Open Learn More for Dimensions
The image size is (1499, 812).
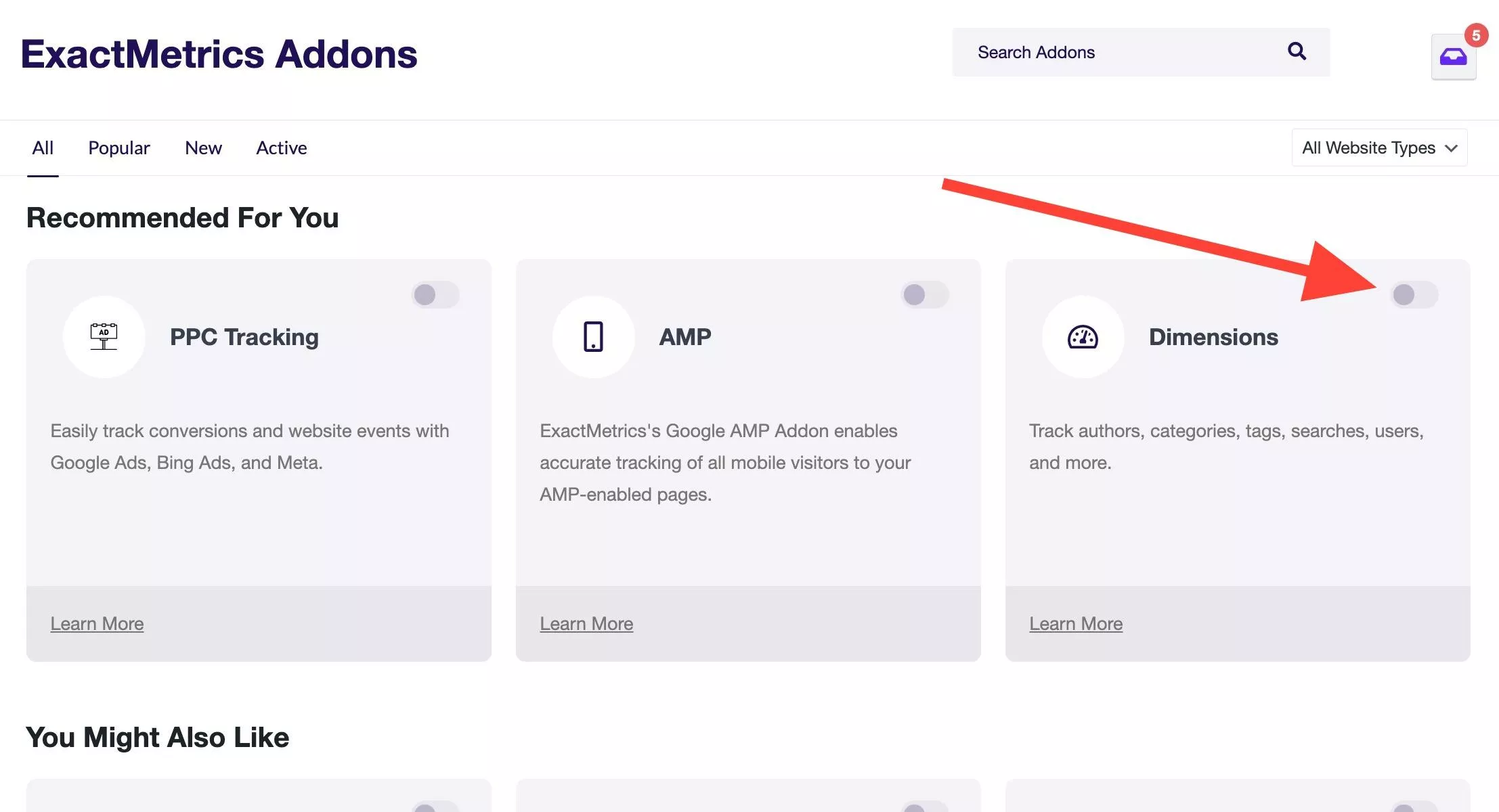(1076, 624)
